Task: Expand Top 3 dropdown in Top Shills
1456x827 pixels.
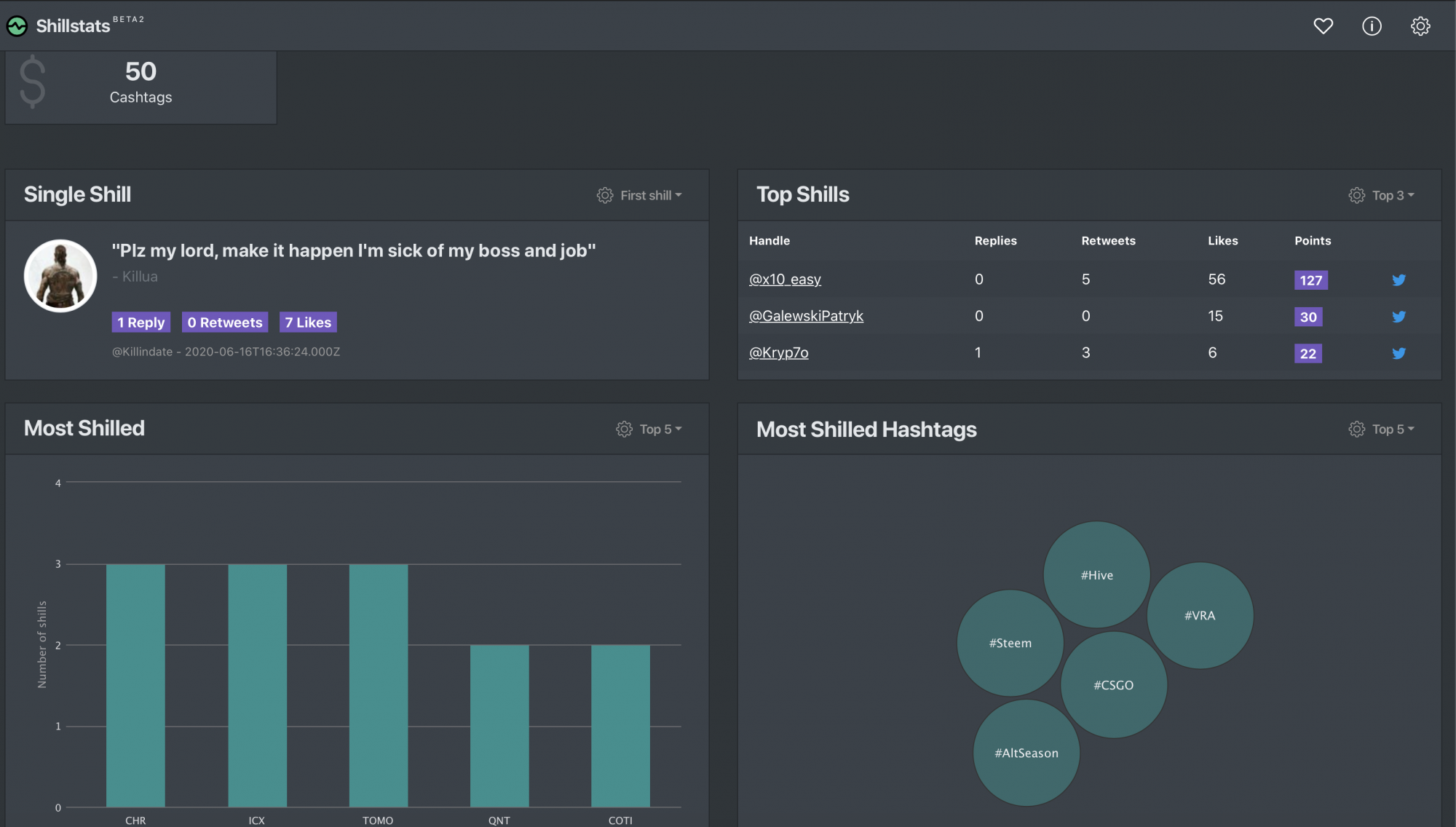Action: [x=1393, y=195]
